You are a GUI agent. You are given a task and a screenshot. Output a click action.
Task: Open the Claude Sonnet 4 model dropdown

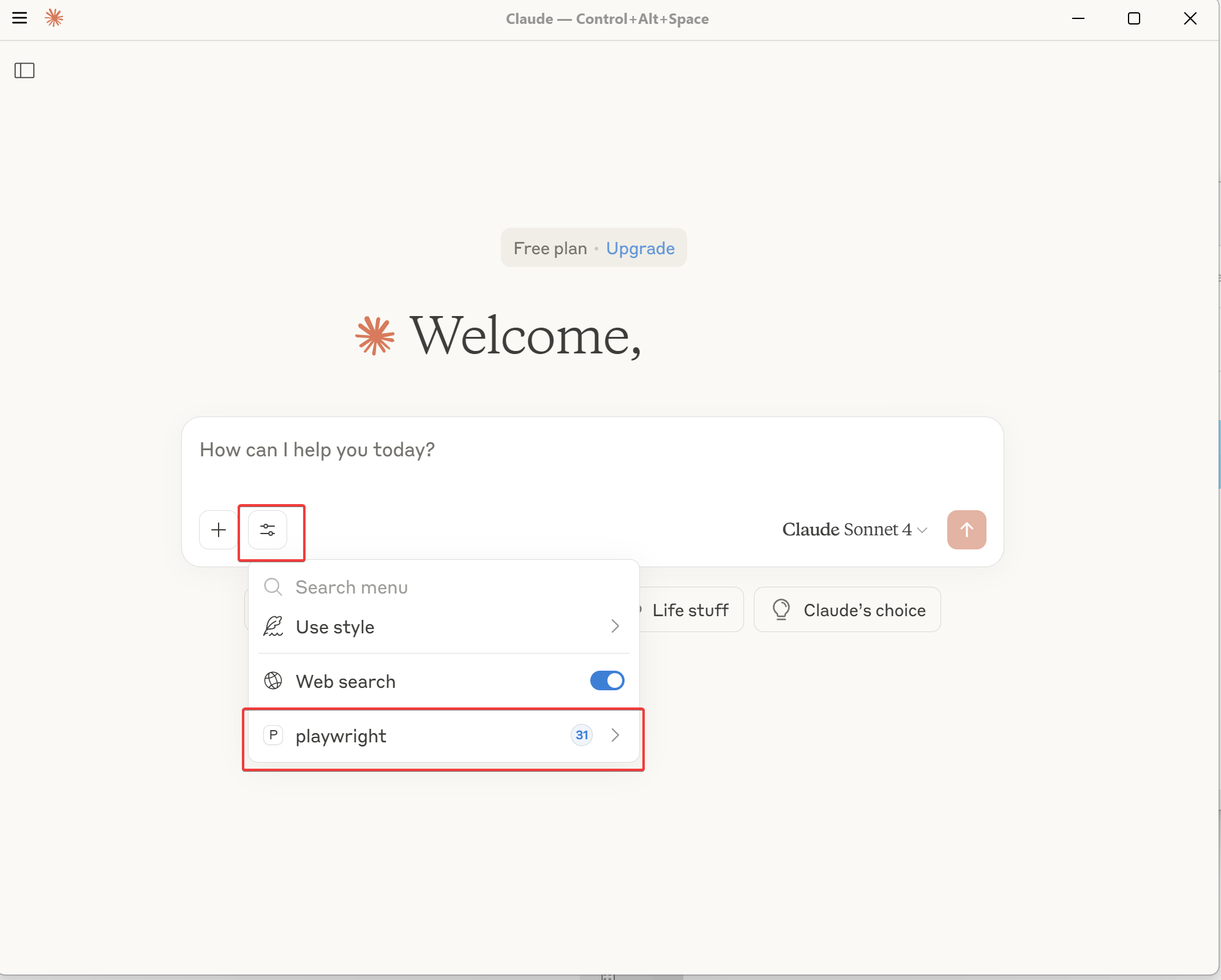pyautogui.click(x=854, y=530)
